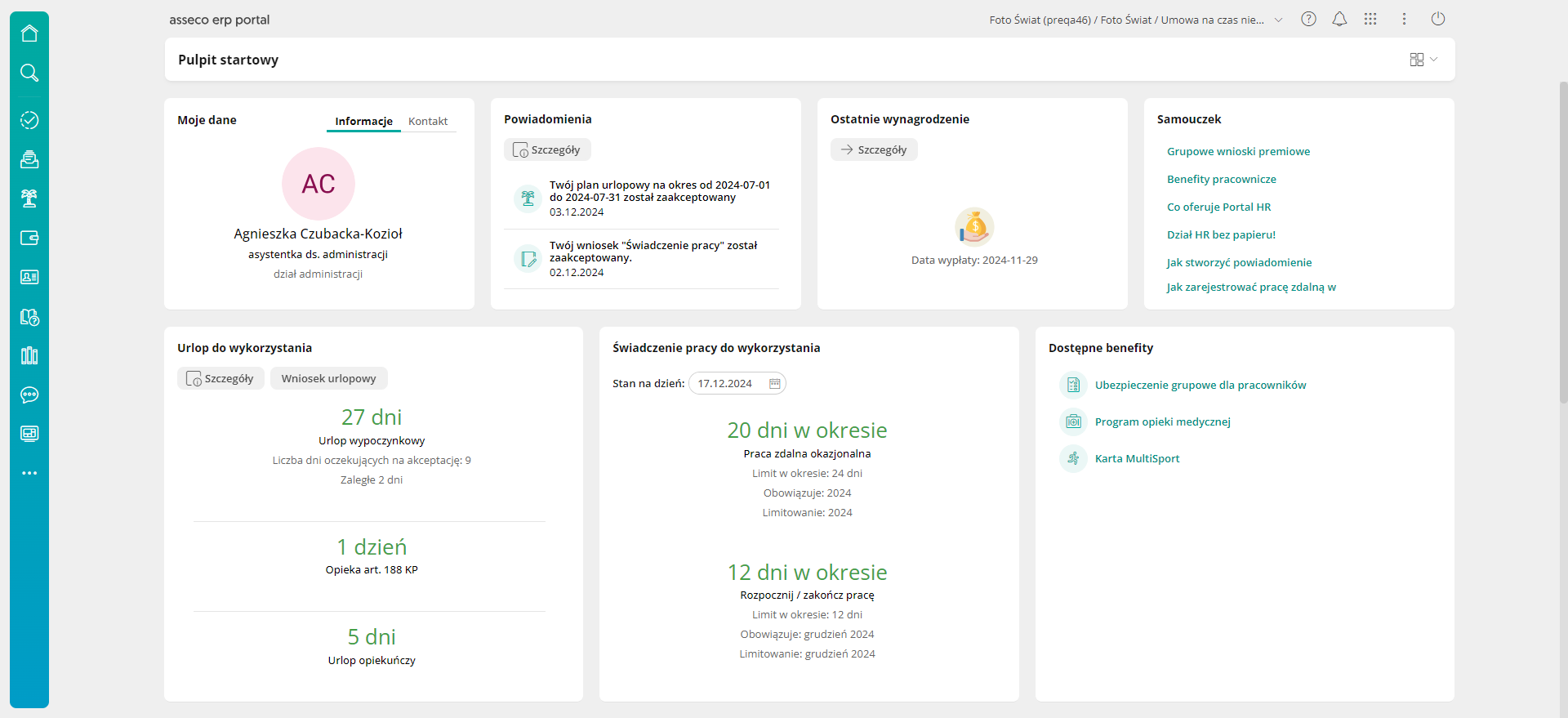
Task: Open Ubezpieczenie grupowe dla pracowników link
Action: [1200, 385]
